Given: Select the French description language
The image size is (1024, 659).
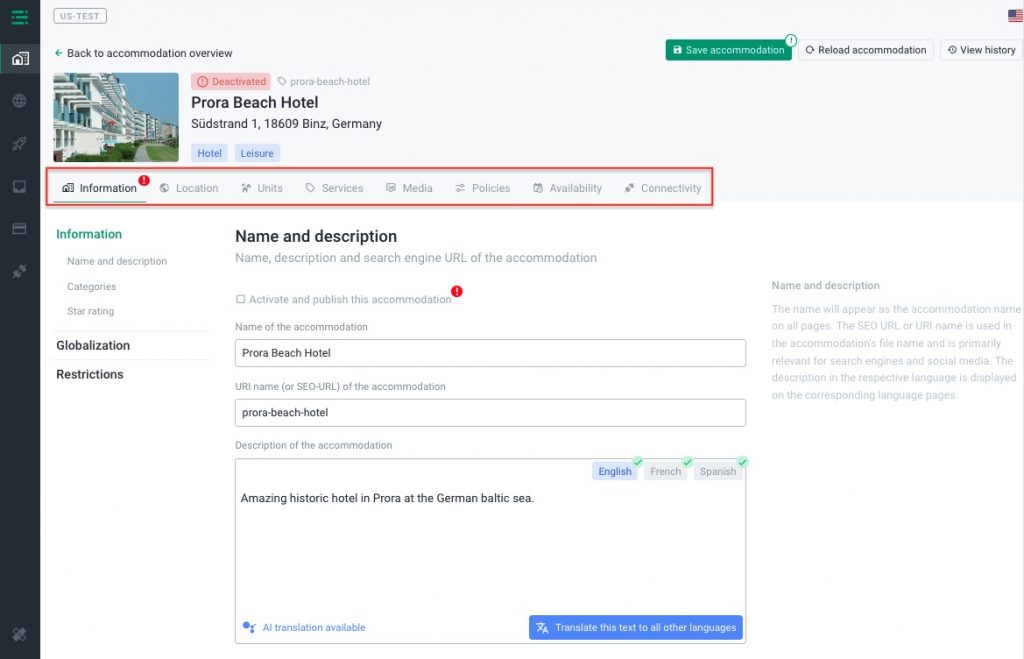Looking at the screenshot, I should 665,472.
